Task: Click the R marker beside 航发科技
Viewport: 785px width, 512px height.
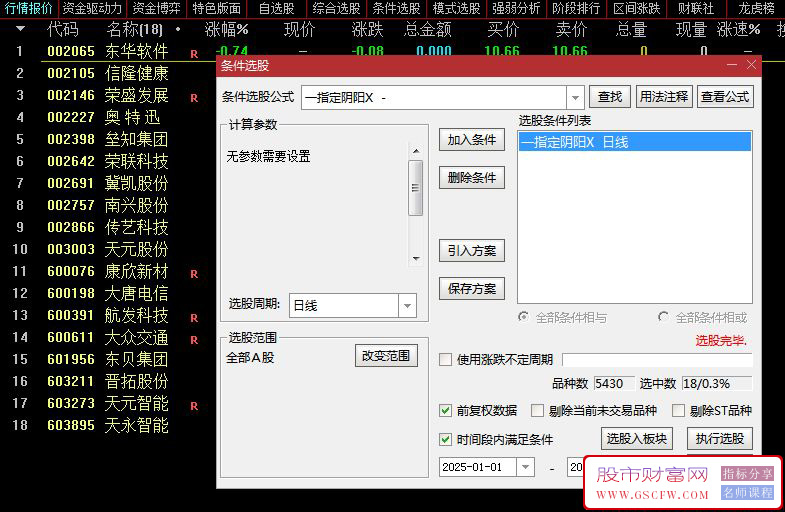Action: pyautogui.click(x=194, y=318)
